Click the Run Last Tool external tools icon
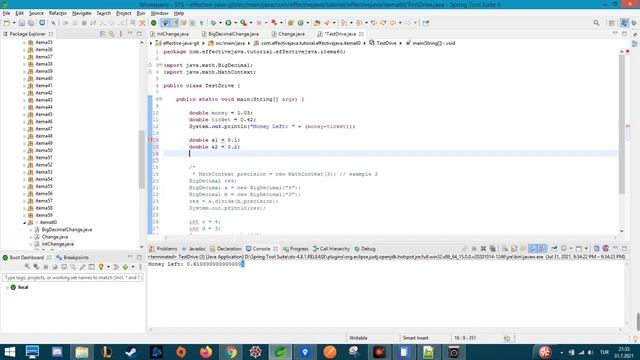640x360 pixels. pos(243,23)
